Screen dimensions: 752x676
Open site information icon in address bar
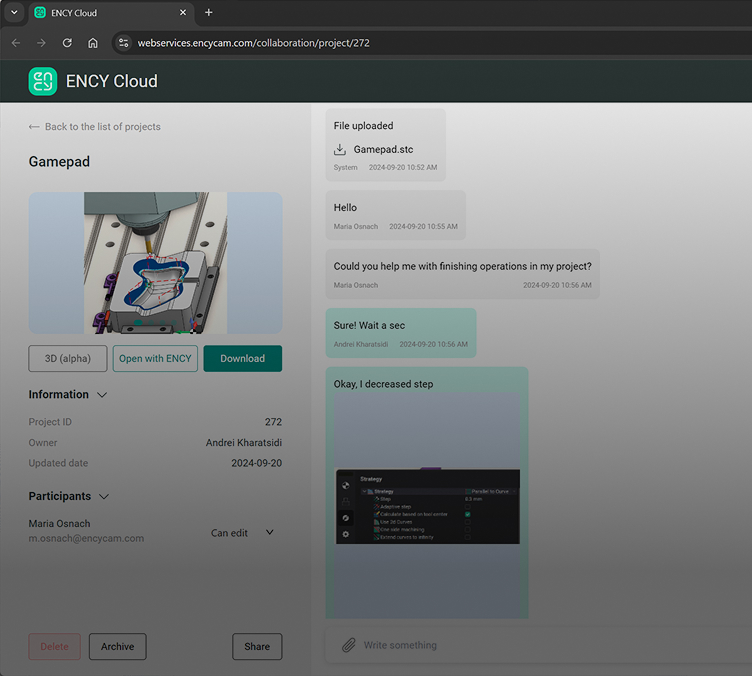pyautogui.click(x=124, y=43)
